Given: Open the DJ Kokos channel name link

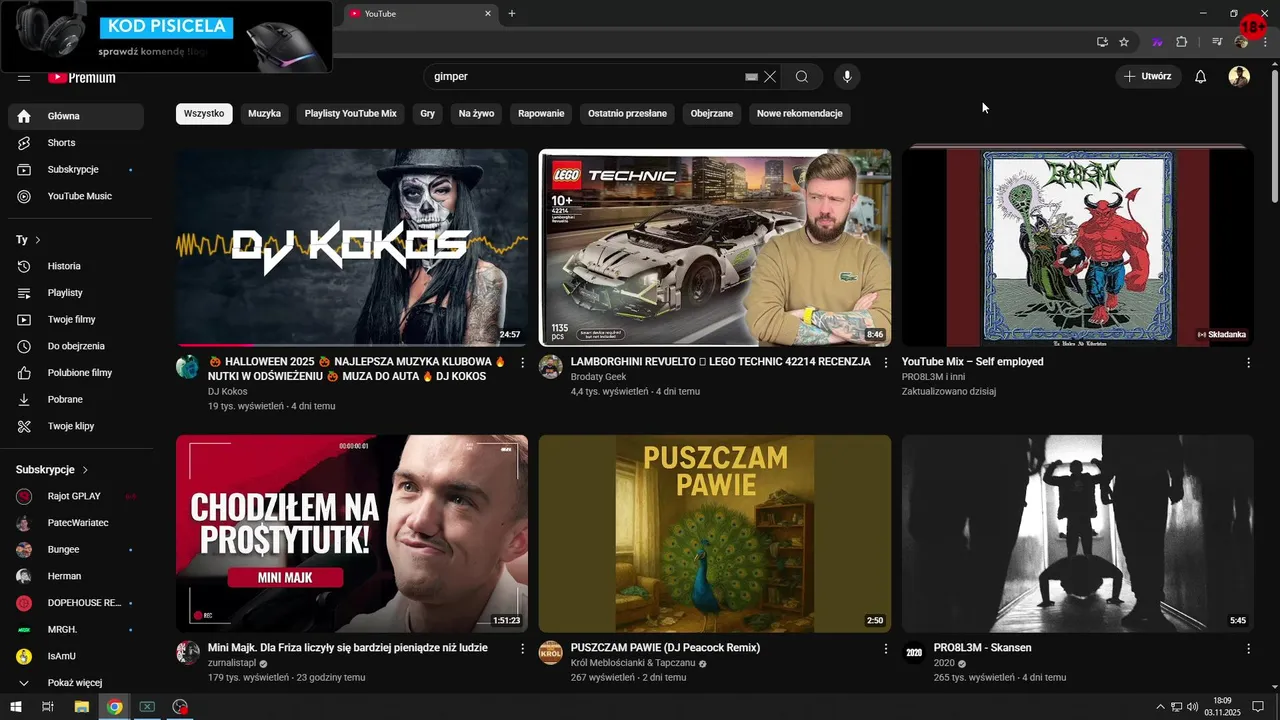Looking at the screenshot, I should [x=227, y=392].
